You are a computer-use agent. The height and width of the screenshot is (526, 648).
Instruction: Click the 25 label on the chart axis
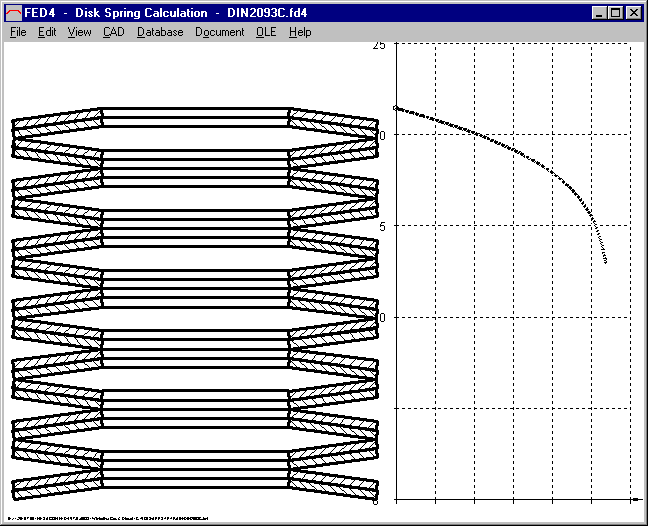[x=378, y=46]
